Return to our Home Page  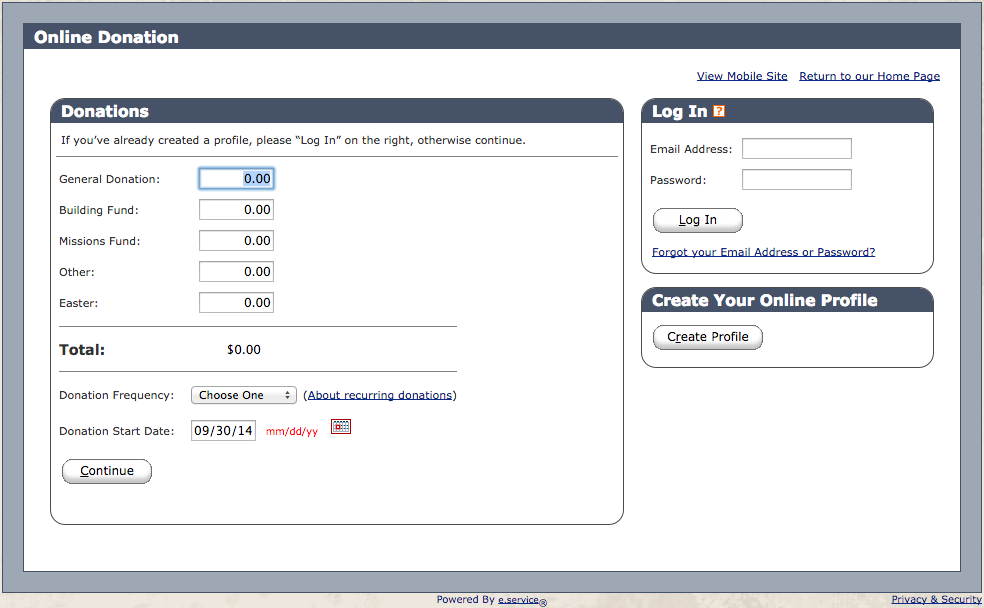point(869,76)
